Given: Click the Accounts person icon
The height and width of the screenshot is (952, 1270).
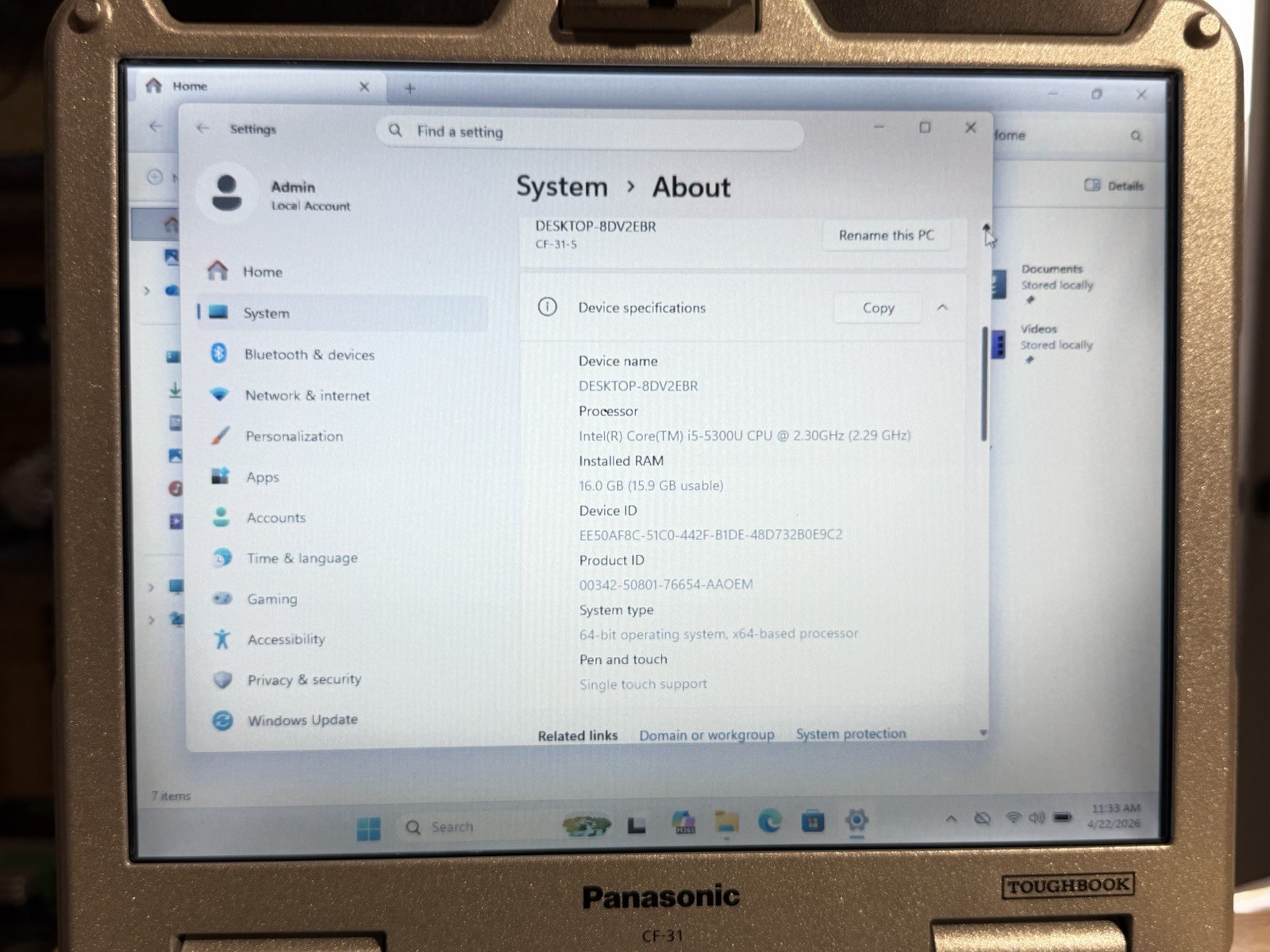Looking at the screenshot, I should click(x=221, y=517).
